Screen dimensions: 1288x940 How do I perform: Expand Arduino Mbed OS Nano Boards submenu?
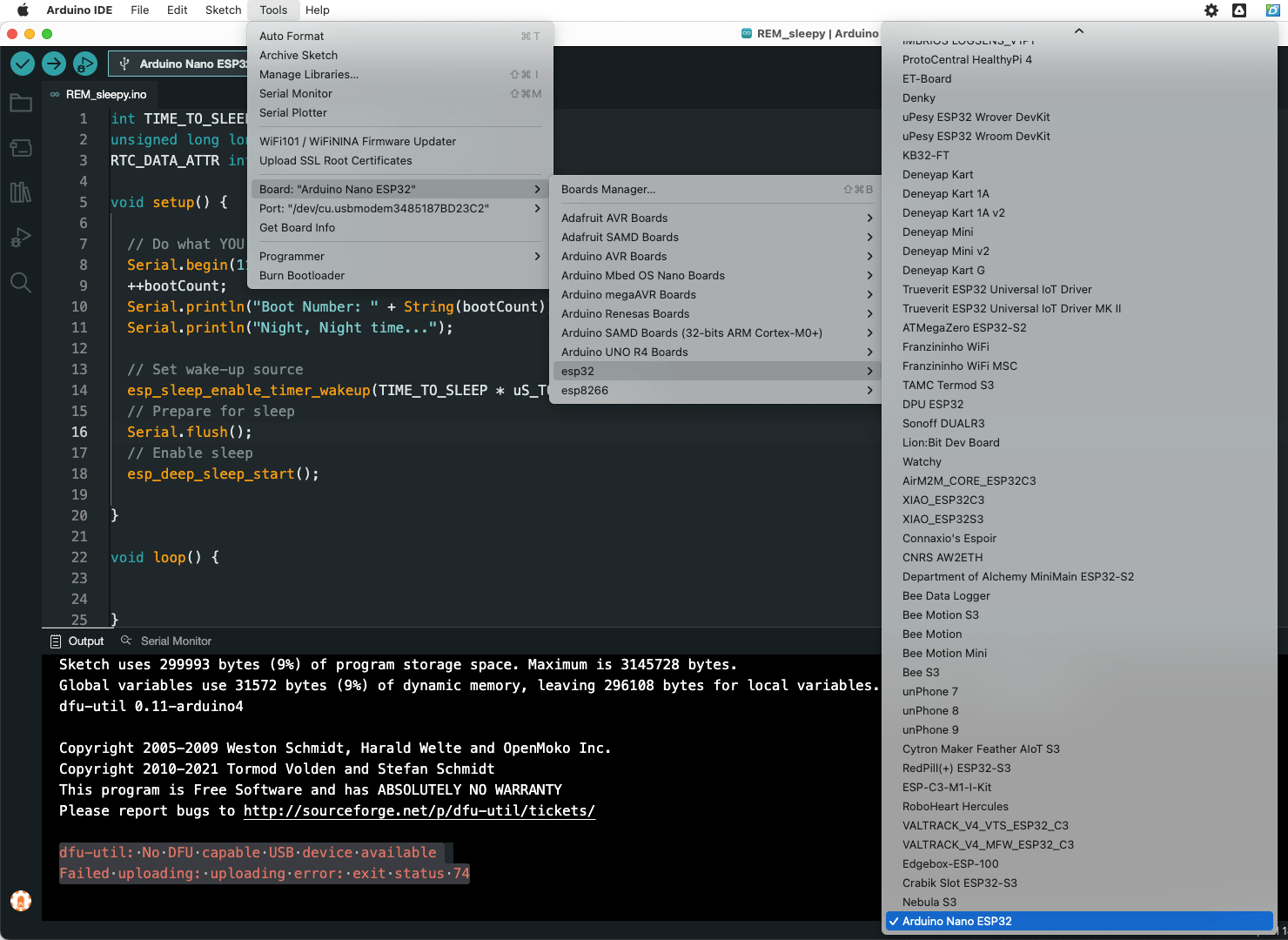pyautogui.click(x=716, y=275)
